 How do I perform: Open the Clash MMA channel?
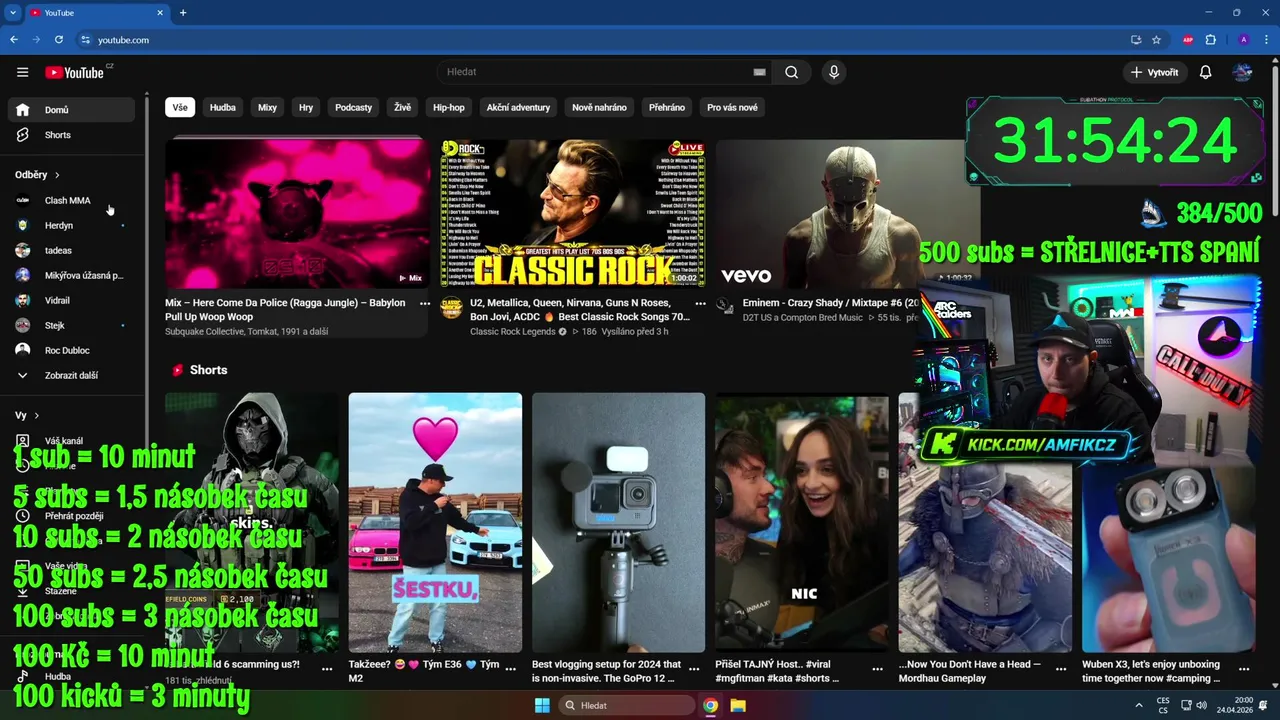[x=71, y=200]
